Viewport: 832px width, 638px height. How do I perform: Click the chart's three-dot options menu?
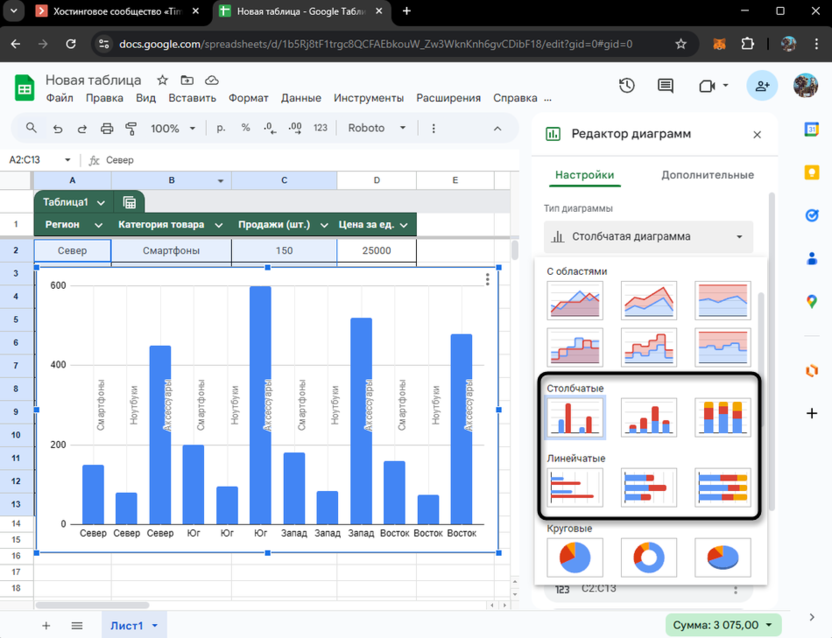point(488,280)
